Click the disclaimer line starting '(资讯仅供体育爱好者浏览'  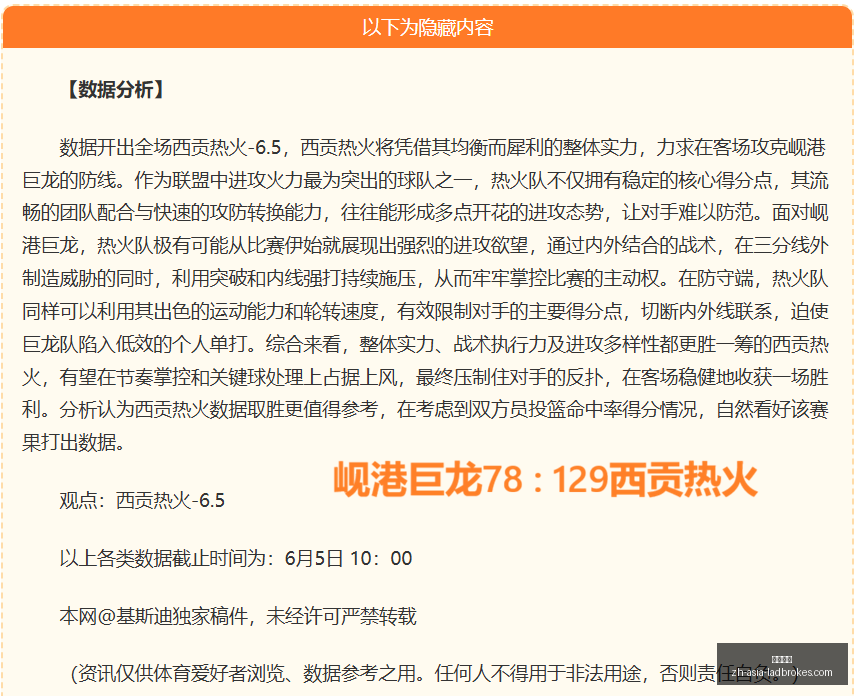tap(435, 674)
